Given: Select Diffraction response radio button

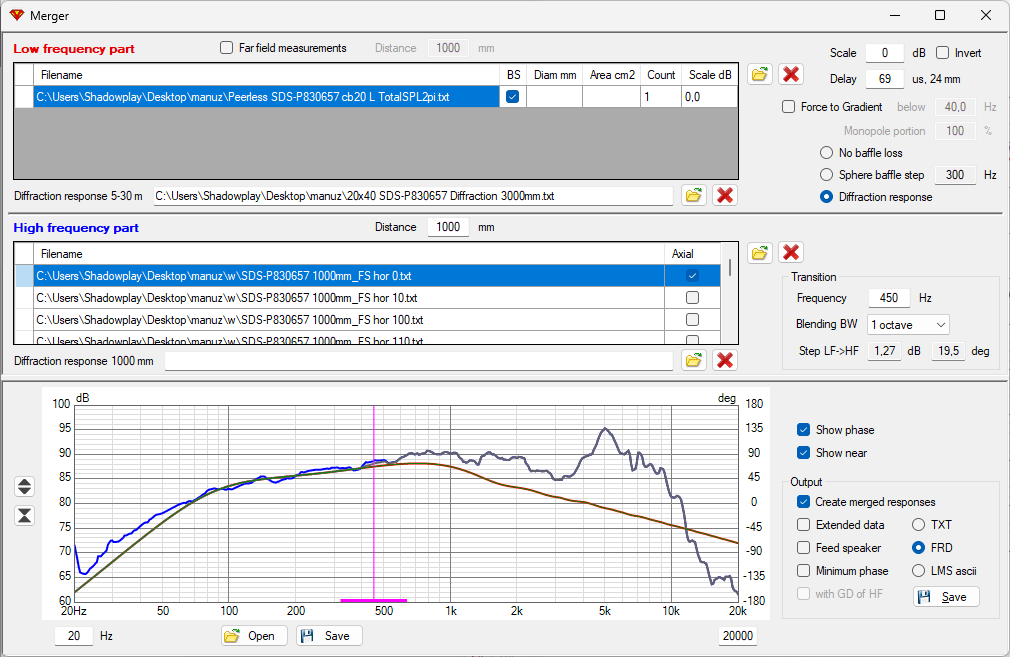Looking at the screenshot, I should [826, 197].
